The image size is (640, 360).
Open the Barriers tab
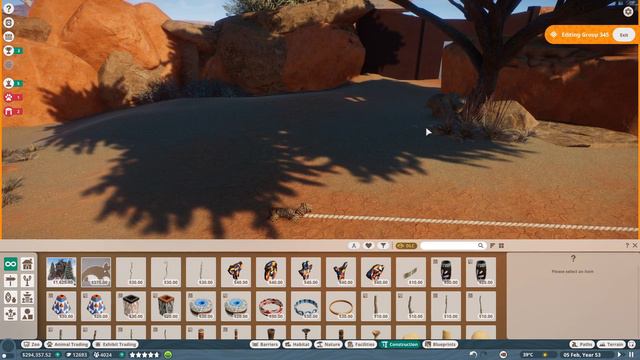click(265, 344)
